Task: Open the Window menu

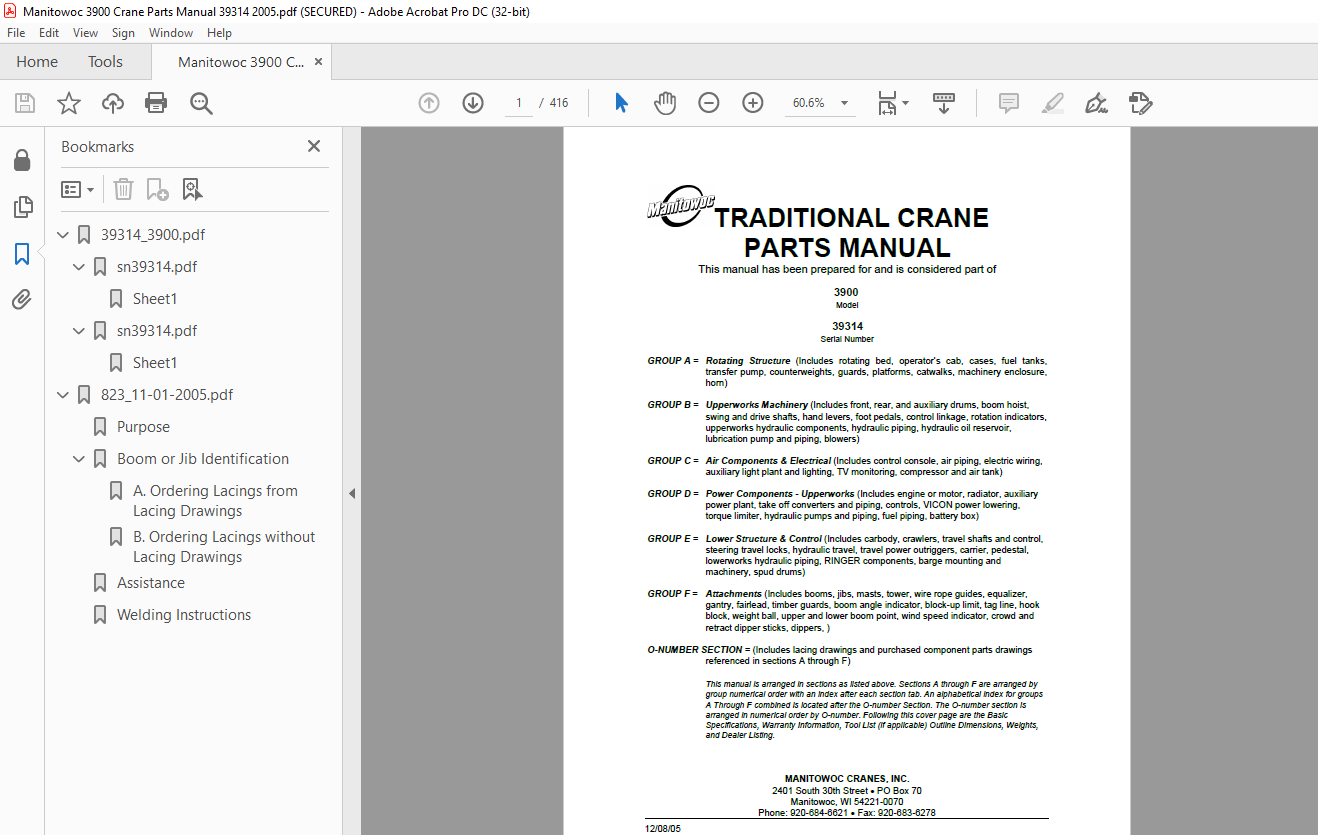Action: point(171,33)
